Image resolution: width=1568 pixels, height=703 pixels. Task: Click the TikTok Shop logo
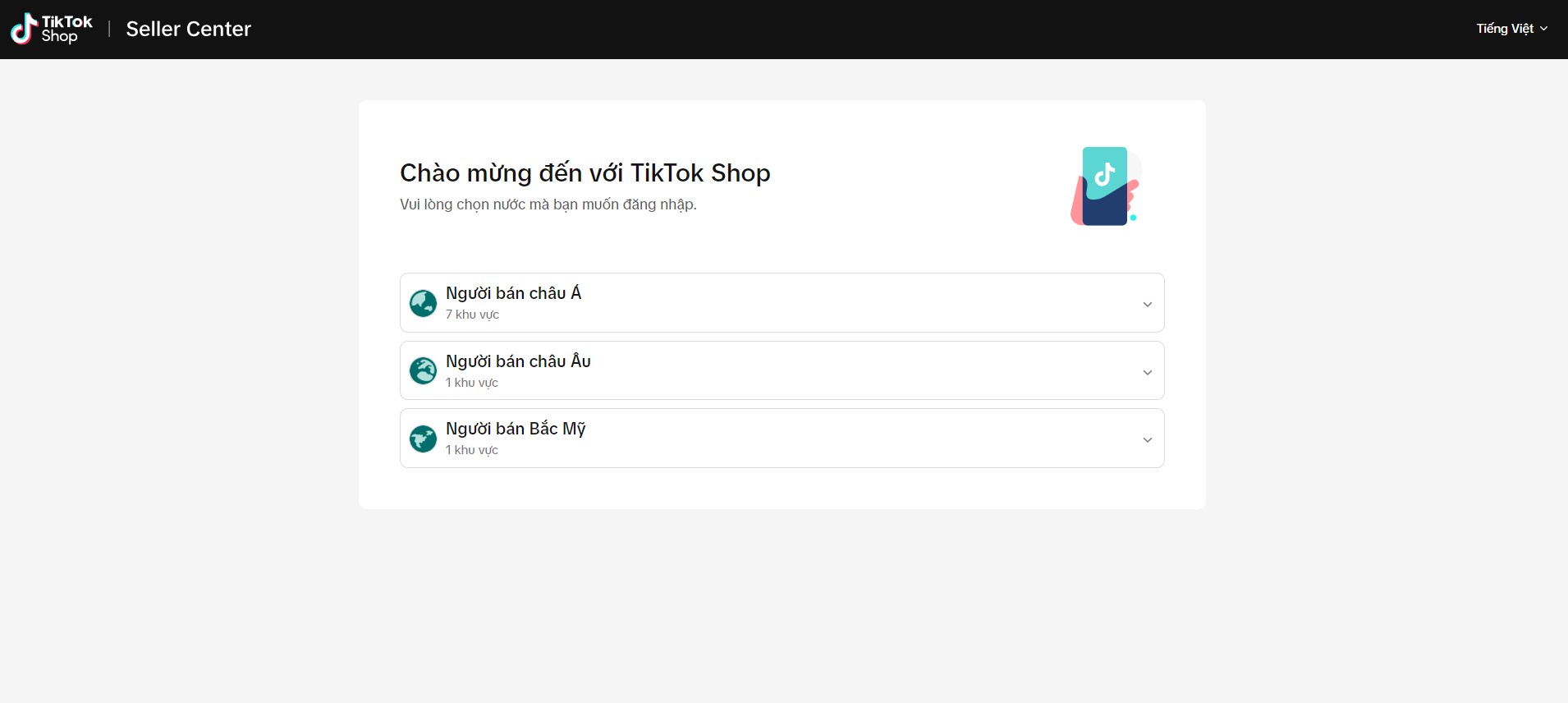coord(51,29)
